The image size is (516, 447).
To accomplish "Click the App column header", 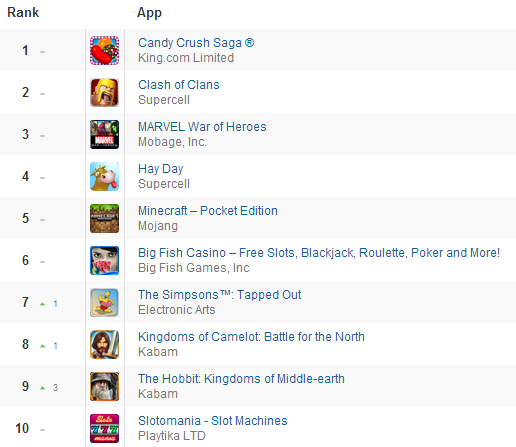I will (149, 13).
